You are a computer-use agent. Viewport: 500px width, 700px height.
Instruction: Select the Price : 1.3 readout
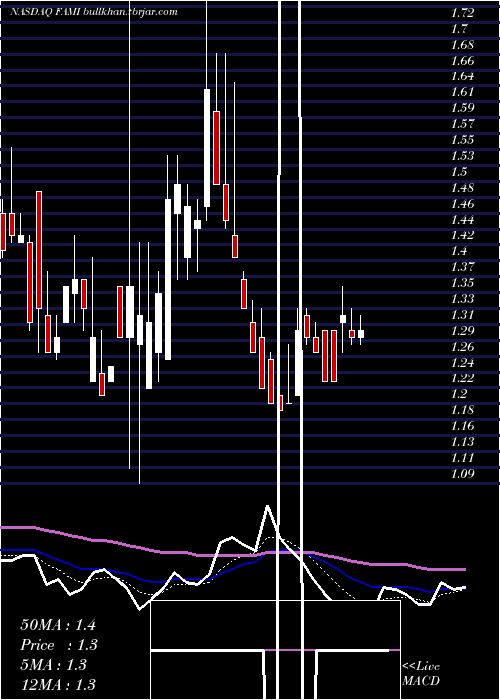click(59, 645)
